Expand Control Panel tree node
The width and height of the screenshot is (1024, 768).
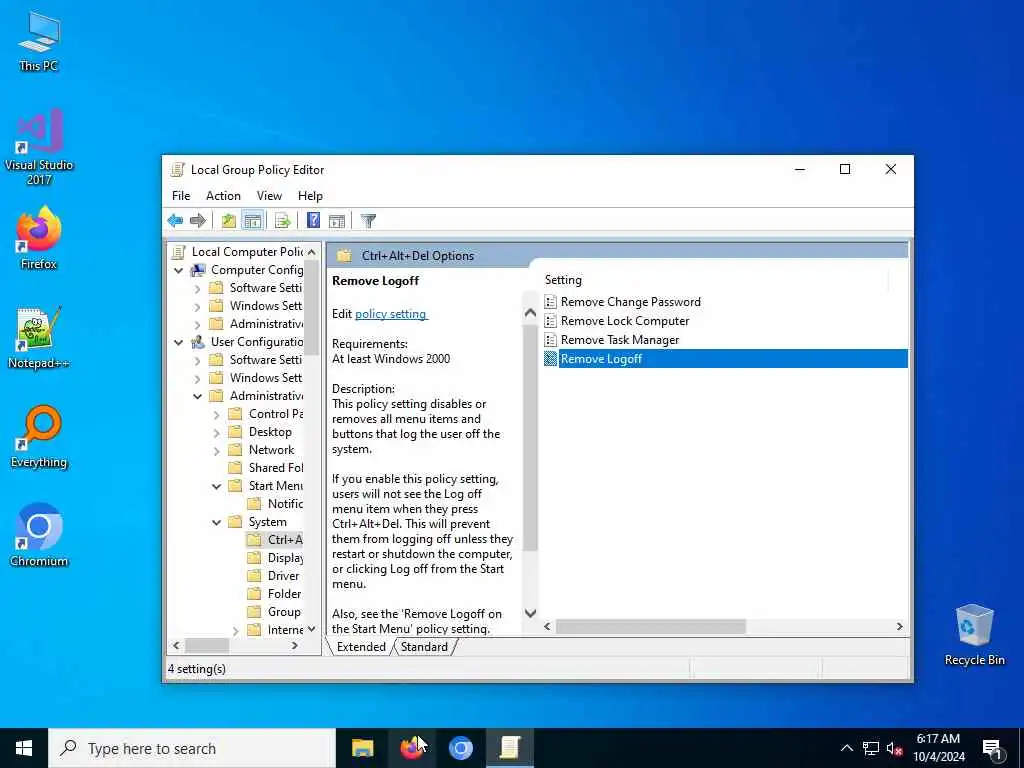216,414
